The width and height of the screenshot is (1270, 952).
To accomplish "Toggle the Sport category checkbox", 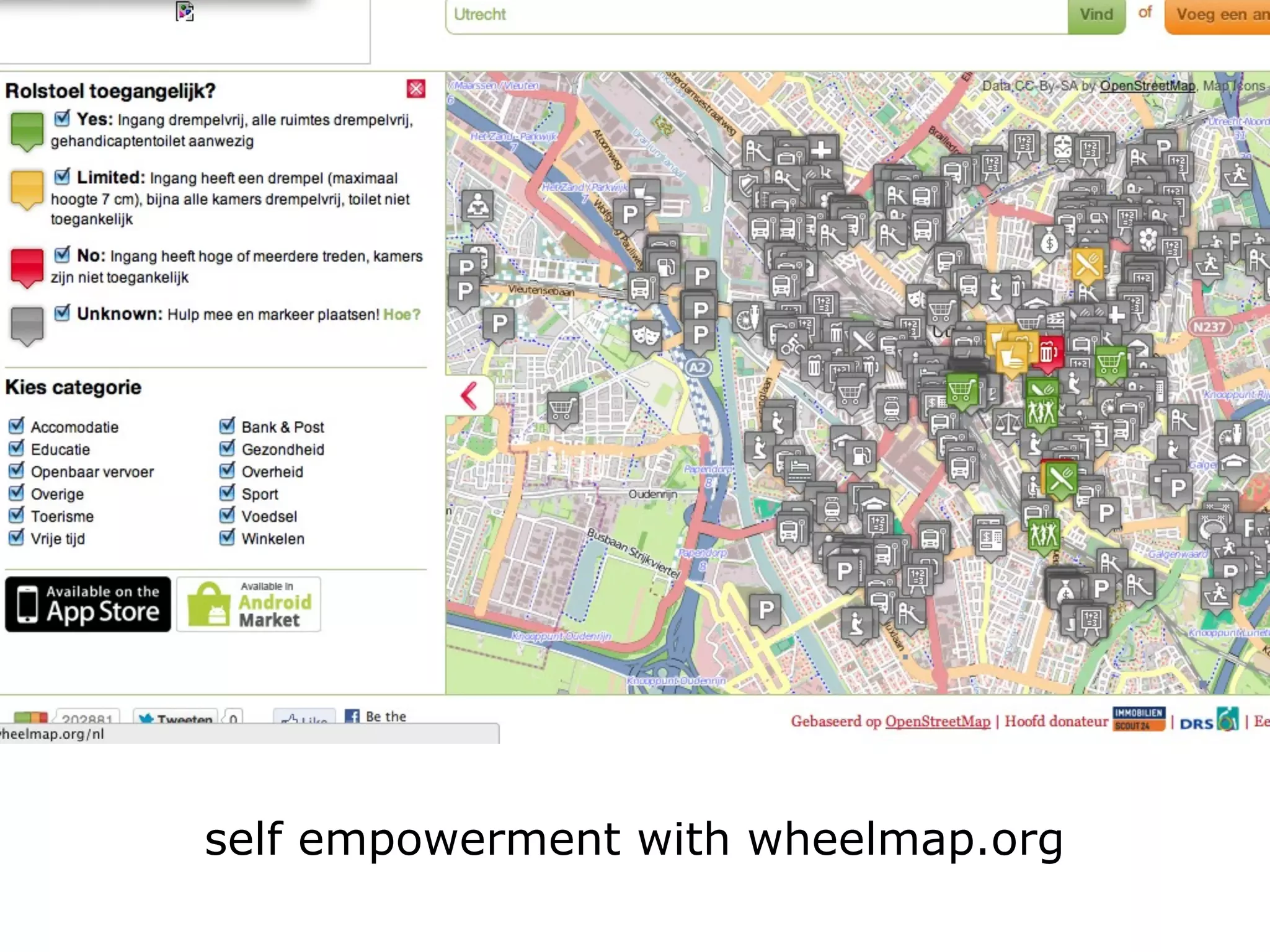I will tap(228, 493).
